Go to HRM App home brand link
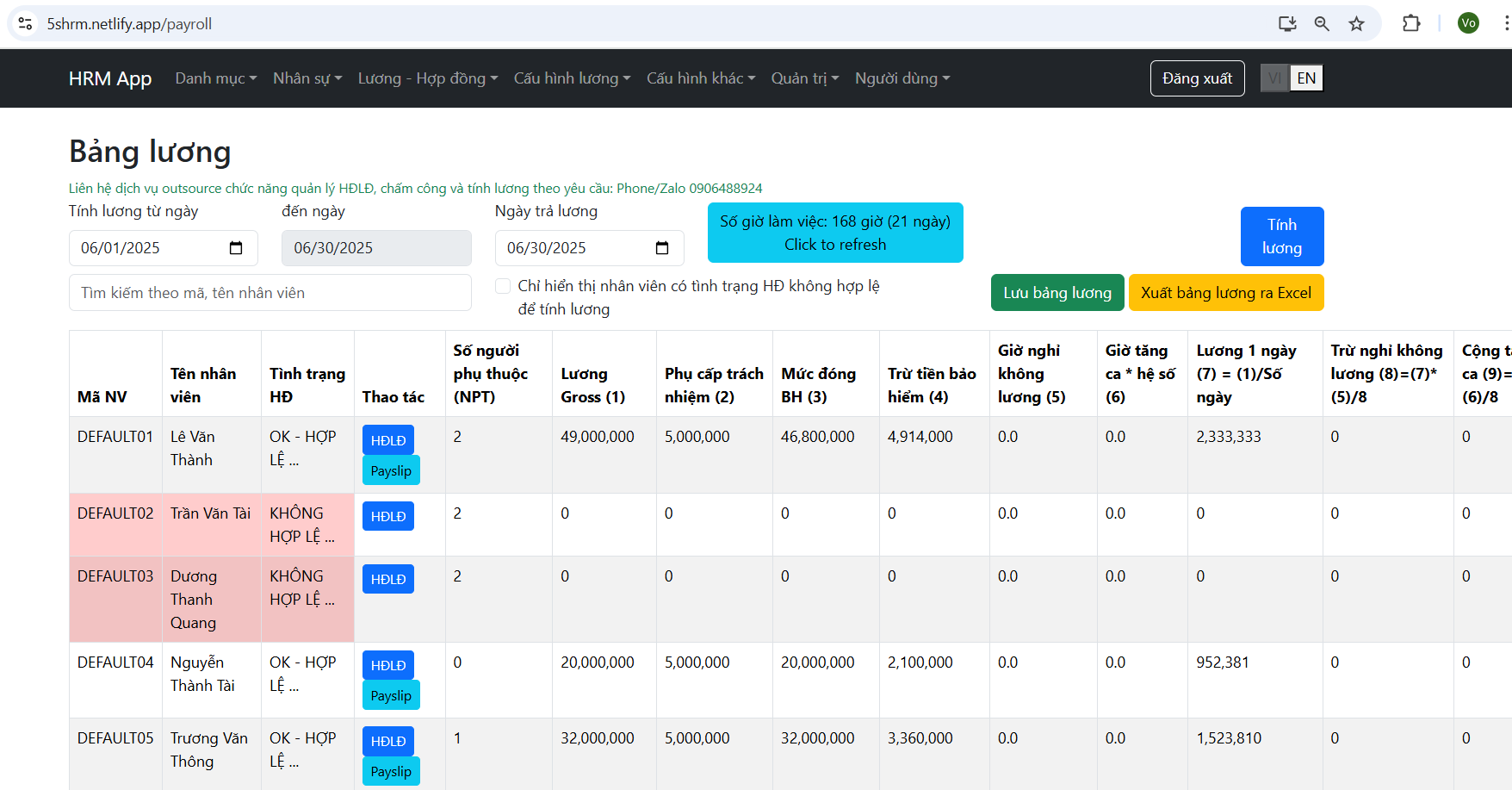Screen dimensions: 1512x790 tap(110, 78)
